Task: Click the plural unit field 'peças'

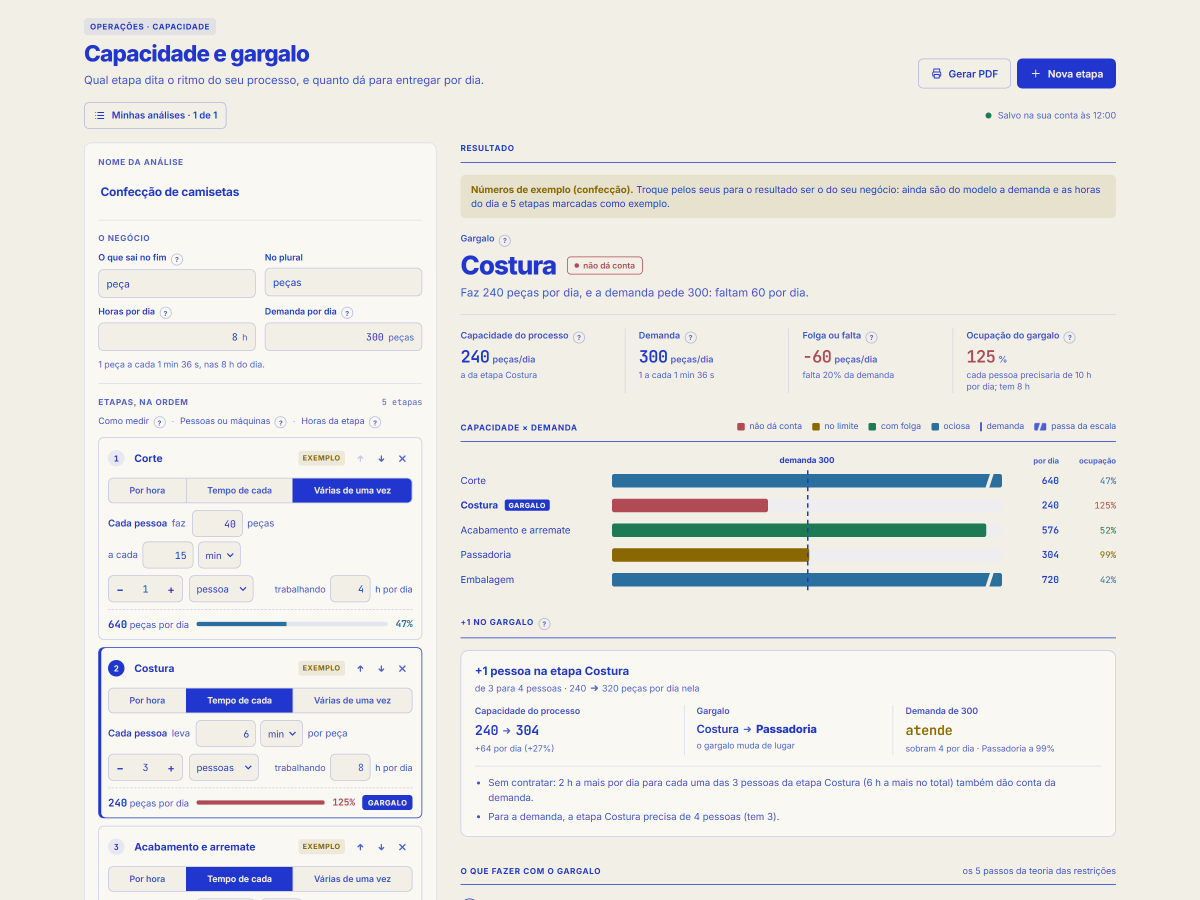Action: coord(343,283)
